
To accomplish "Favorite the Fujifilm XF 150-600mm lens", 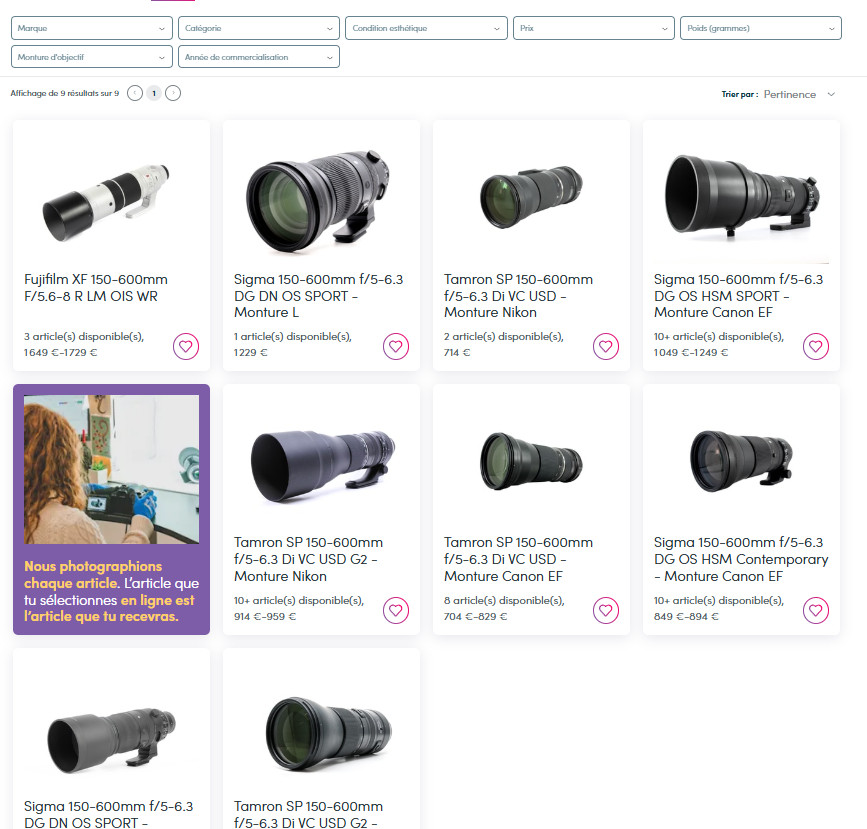I will tap(186, 346).
